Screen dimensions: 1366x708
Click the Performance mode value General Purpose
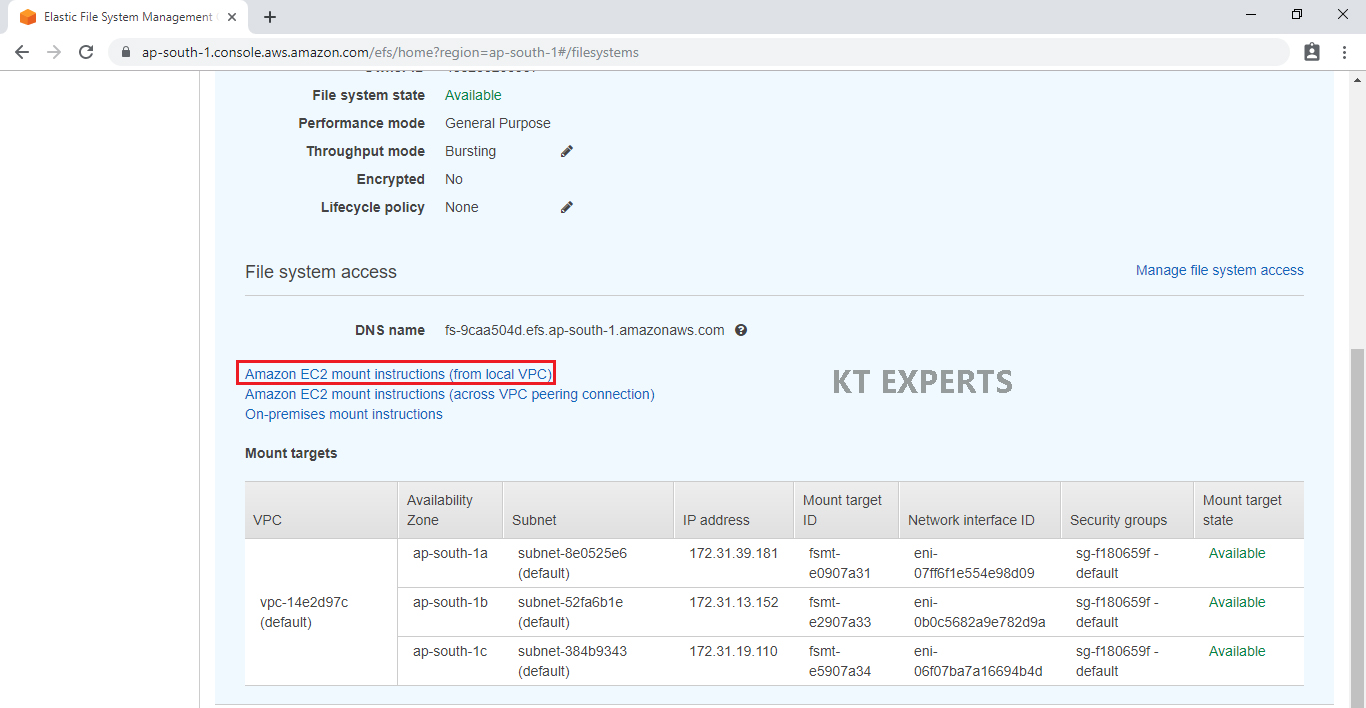click(x=498, y=123)
